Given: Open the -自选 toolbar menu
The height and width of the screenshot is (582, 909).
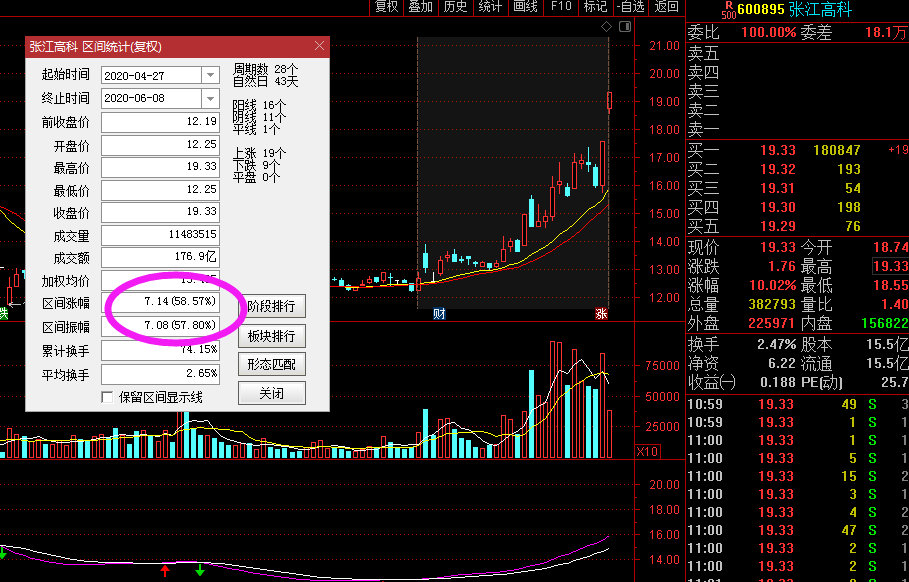Looking at the screenshot, I should pyautogui.click(x=631, y=7).
